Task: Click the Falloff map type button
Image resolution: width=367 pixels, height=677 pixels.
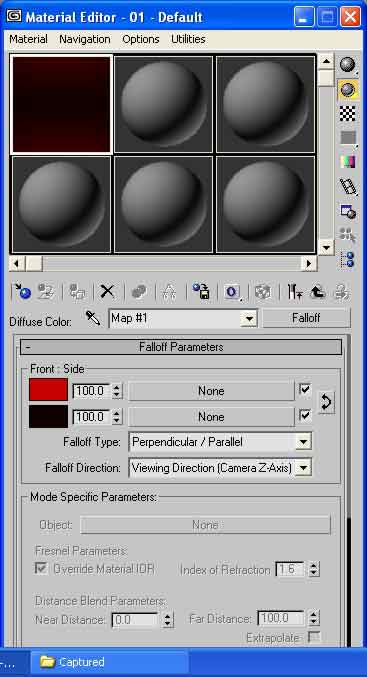Action: pyautogui.click(x=306, y=318)
